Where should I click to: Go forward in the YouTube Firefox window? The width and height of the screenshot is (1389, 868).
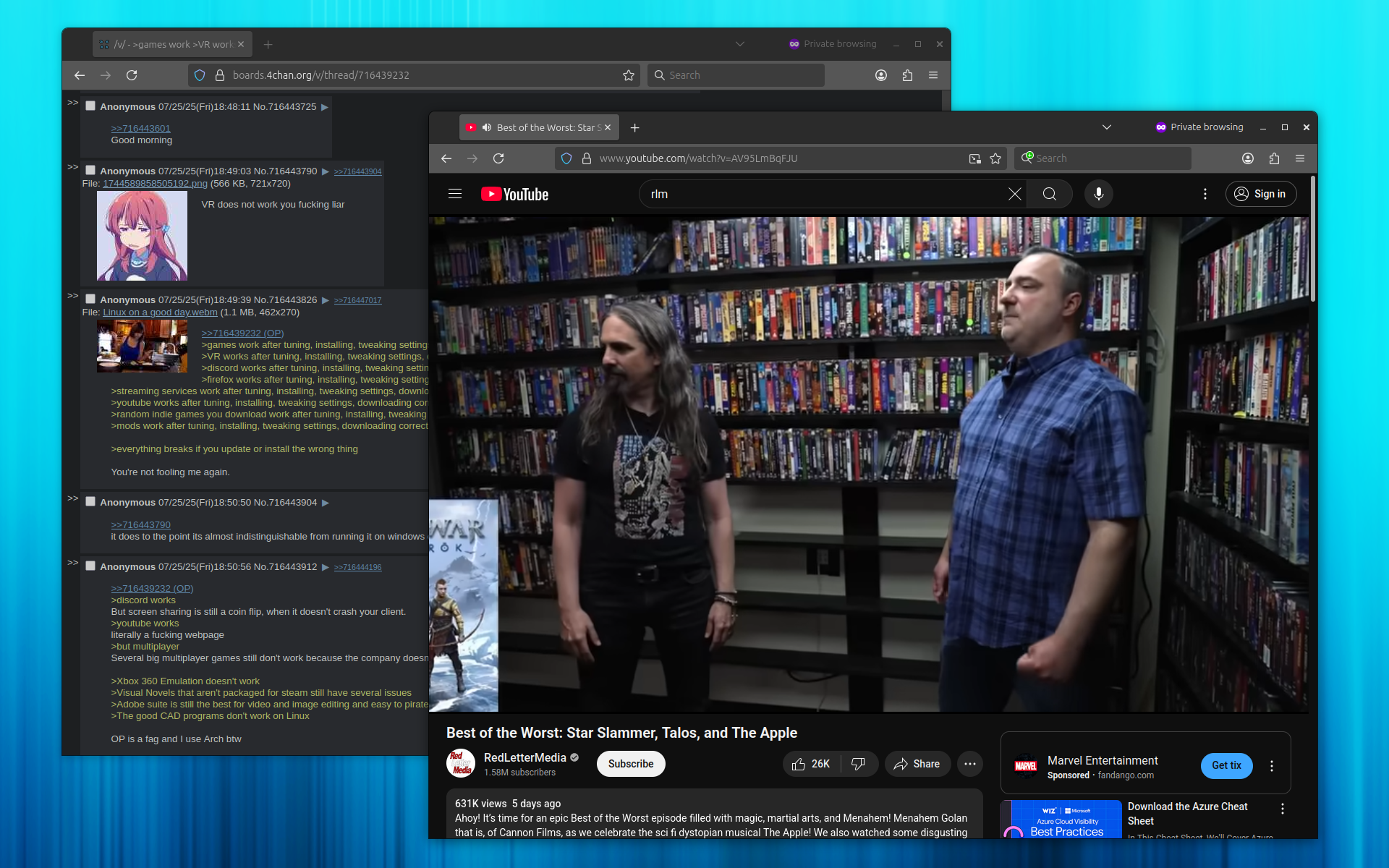tap(472, 158)
